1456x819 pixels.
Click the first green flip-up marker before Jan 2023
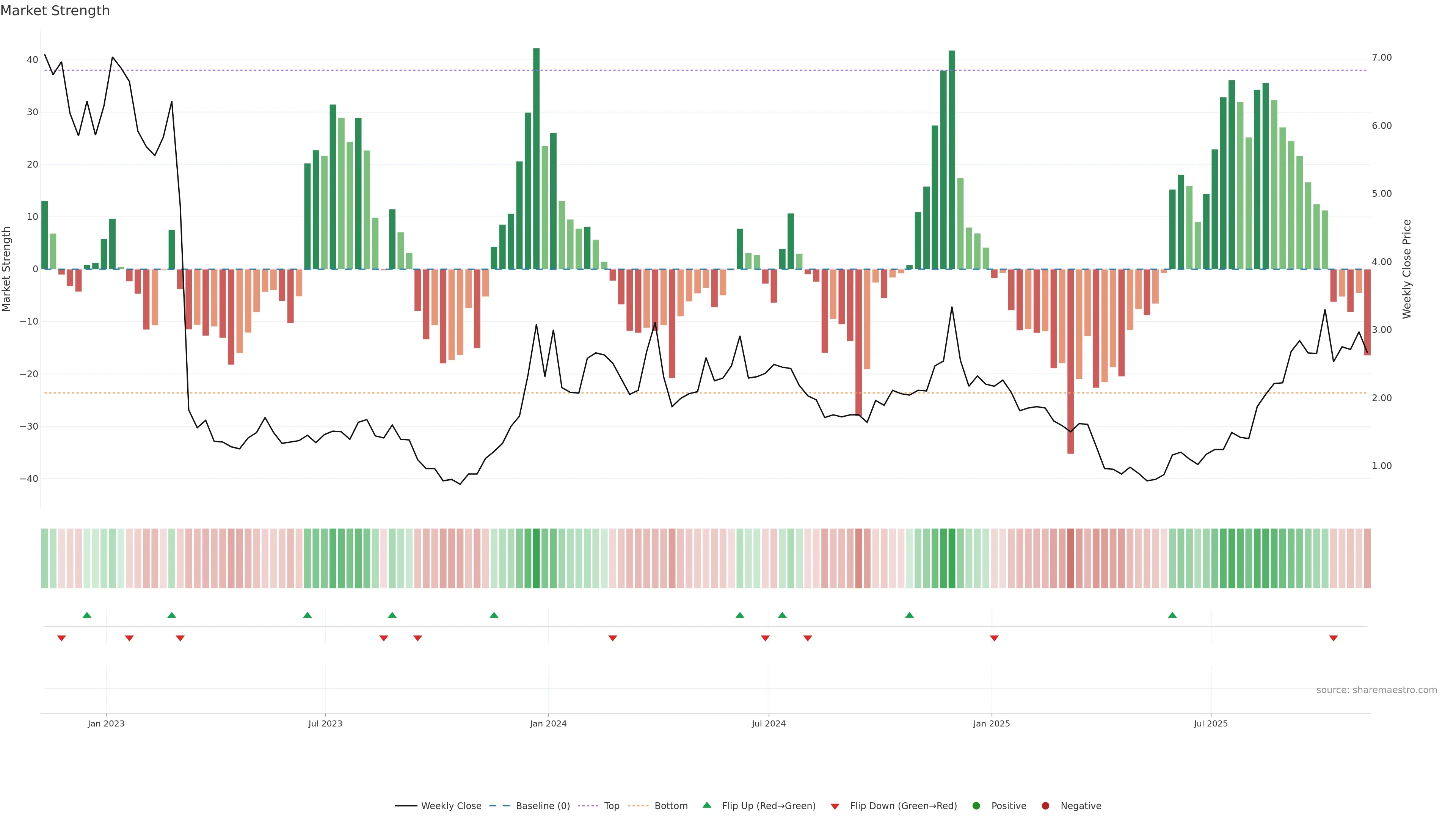[x=87, y=615]
